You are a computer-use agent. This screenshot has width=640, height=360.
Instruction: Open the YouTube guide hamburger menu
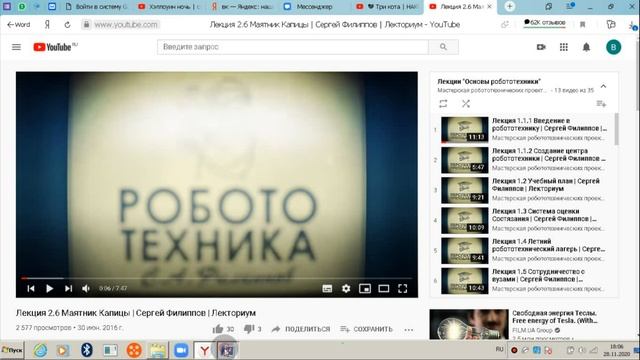(x=16, y=47)
